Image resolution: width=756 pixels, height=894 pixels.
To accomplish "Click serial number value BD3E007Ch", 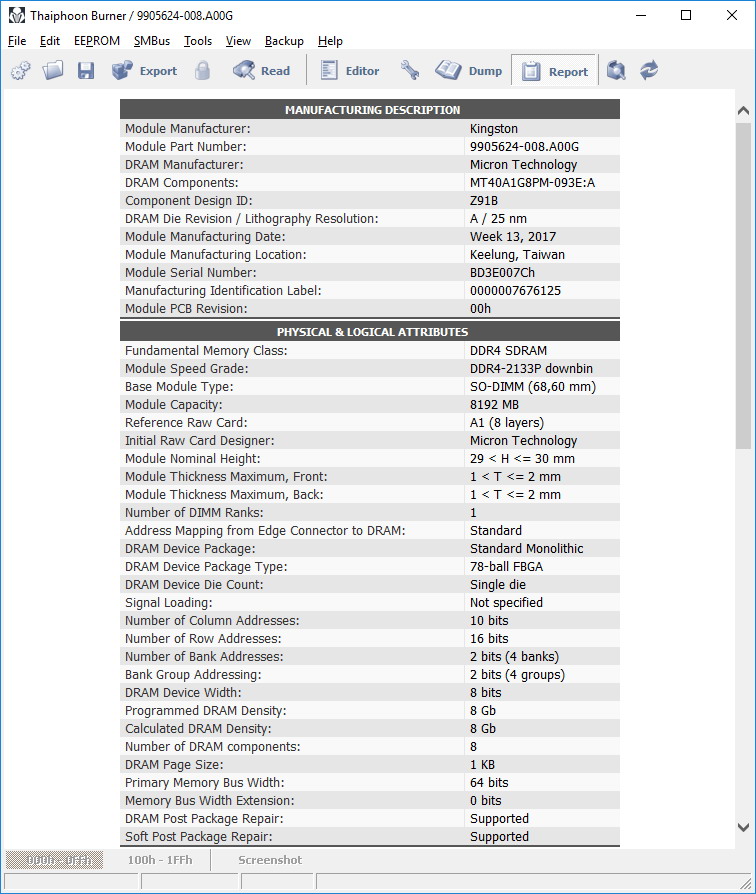I will [x=502, y=273].
